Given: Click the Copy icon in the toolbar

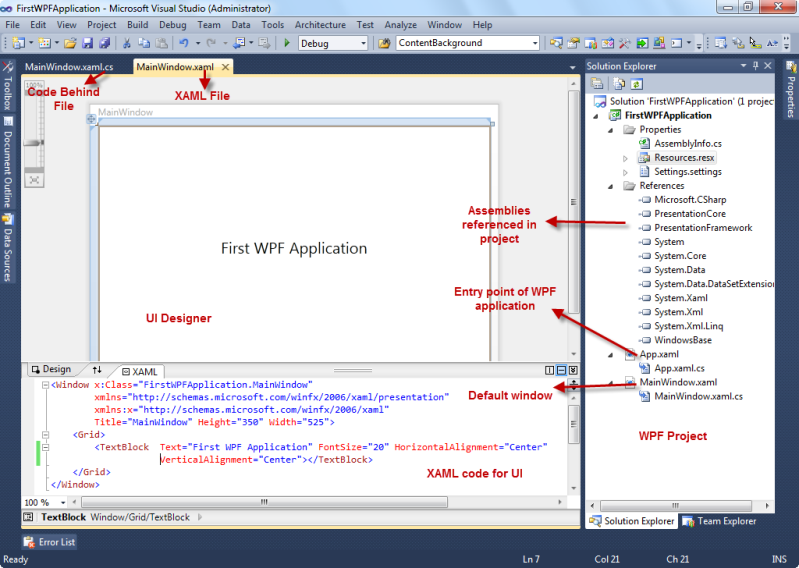Looking at the screenshot, I should click(144, 43).
